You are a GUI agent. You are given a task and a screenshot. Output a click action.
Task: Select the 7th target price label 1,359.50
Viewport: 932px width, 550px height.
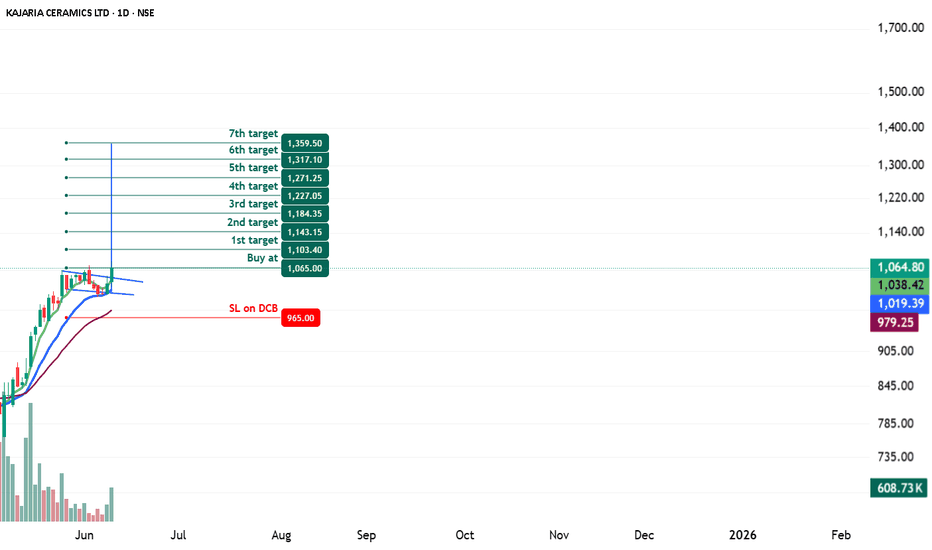pyautogui.click(x=304, y=142)
